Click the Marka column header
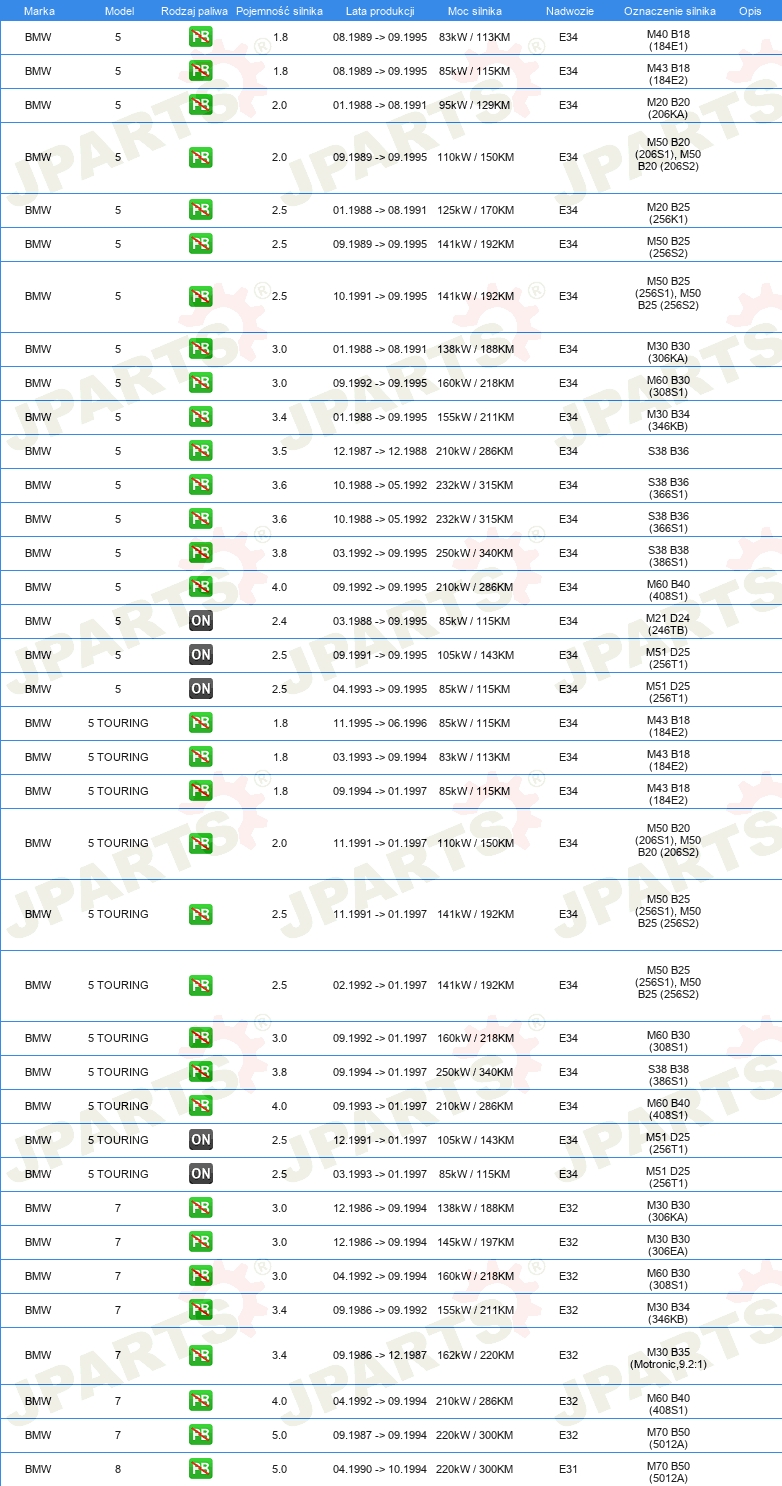The image size is (782, 1486). [38, 10]
